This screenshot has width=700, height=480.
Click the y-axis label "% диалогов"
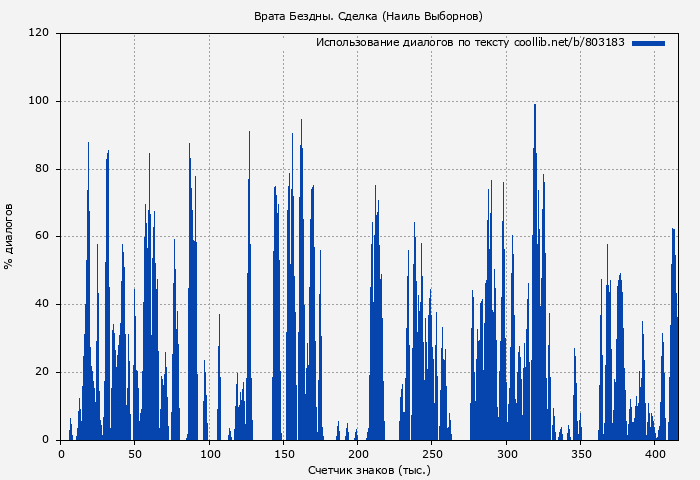pyautogui.click(x=9, y=236)
